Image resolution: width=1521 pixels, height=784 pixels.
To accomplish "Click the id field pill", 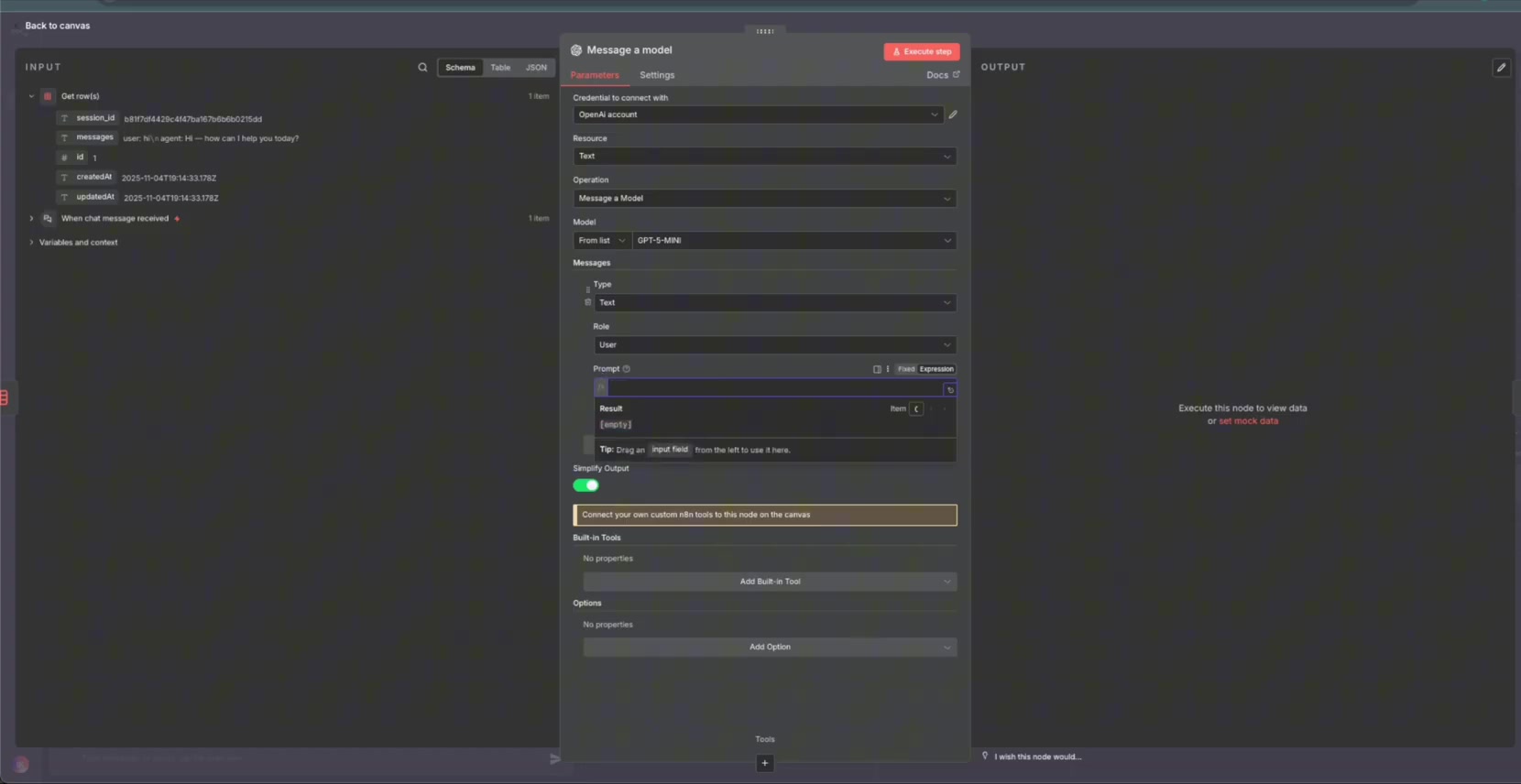I will click(72, 158).
